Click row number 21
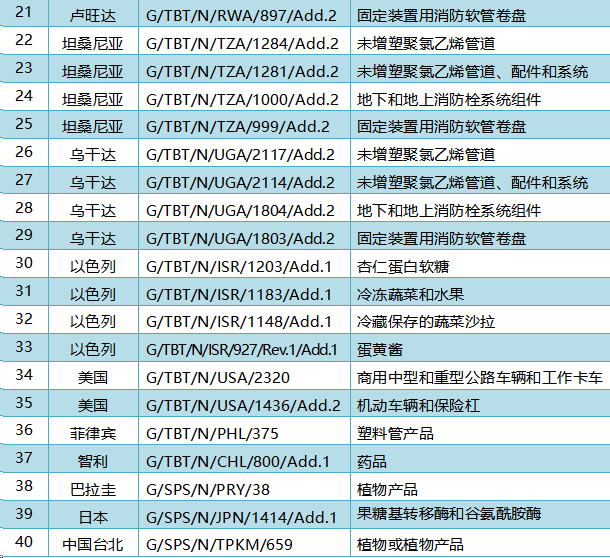The height and width of the screenshot is (558, 610). (24, 12)
